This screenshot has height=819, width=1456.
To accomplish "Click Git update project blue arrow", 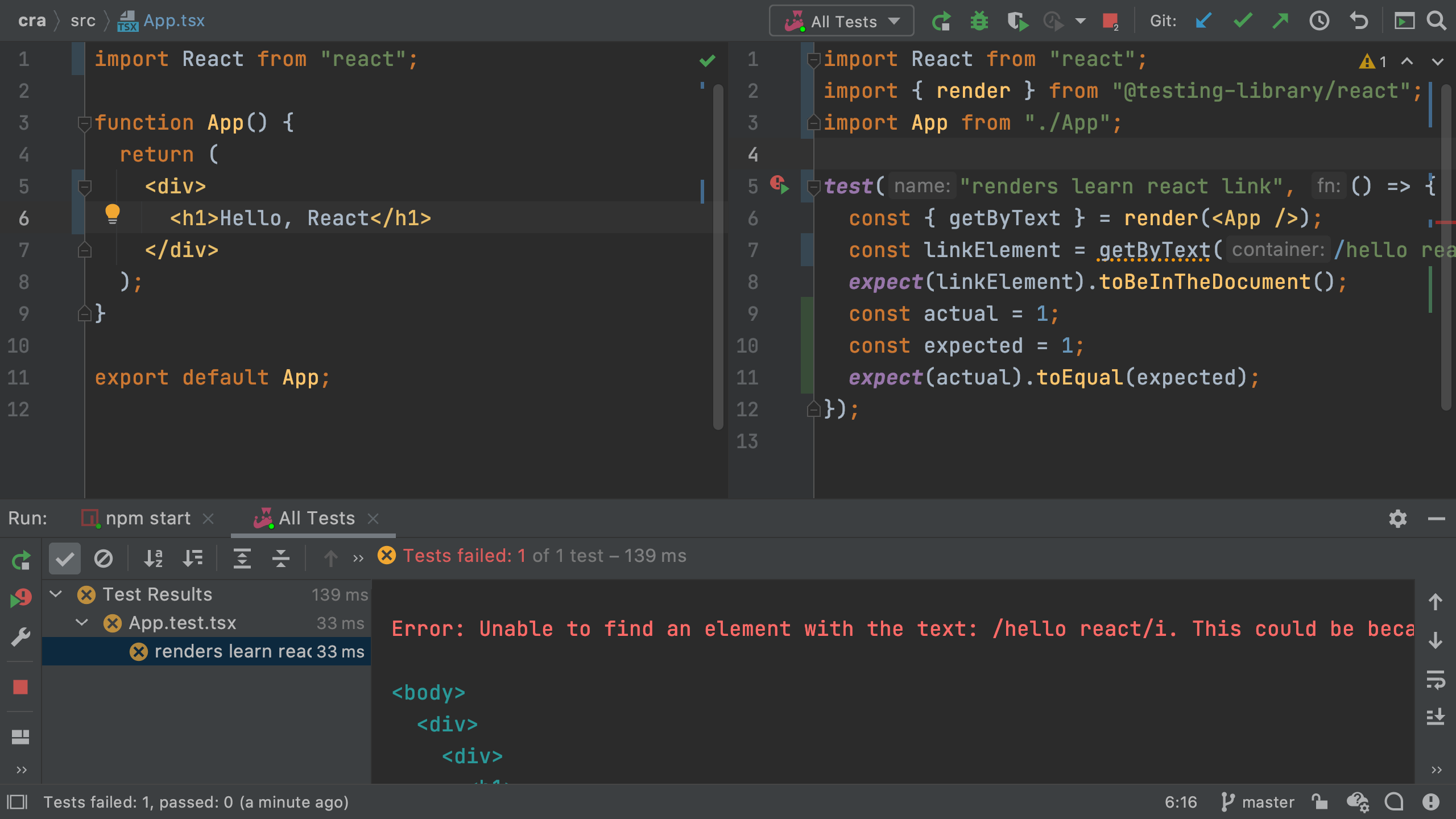I will tap(1203, 22).
